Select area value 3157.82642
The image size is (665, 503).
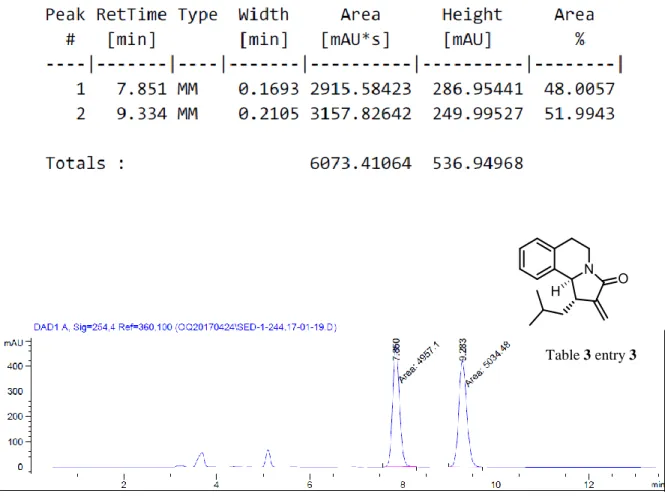(x=360, y=114)
